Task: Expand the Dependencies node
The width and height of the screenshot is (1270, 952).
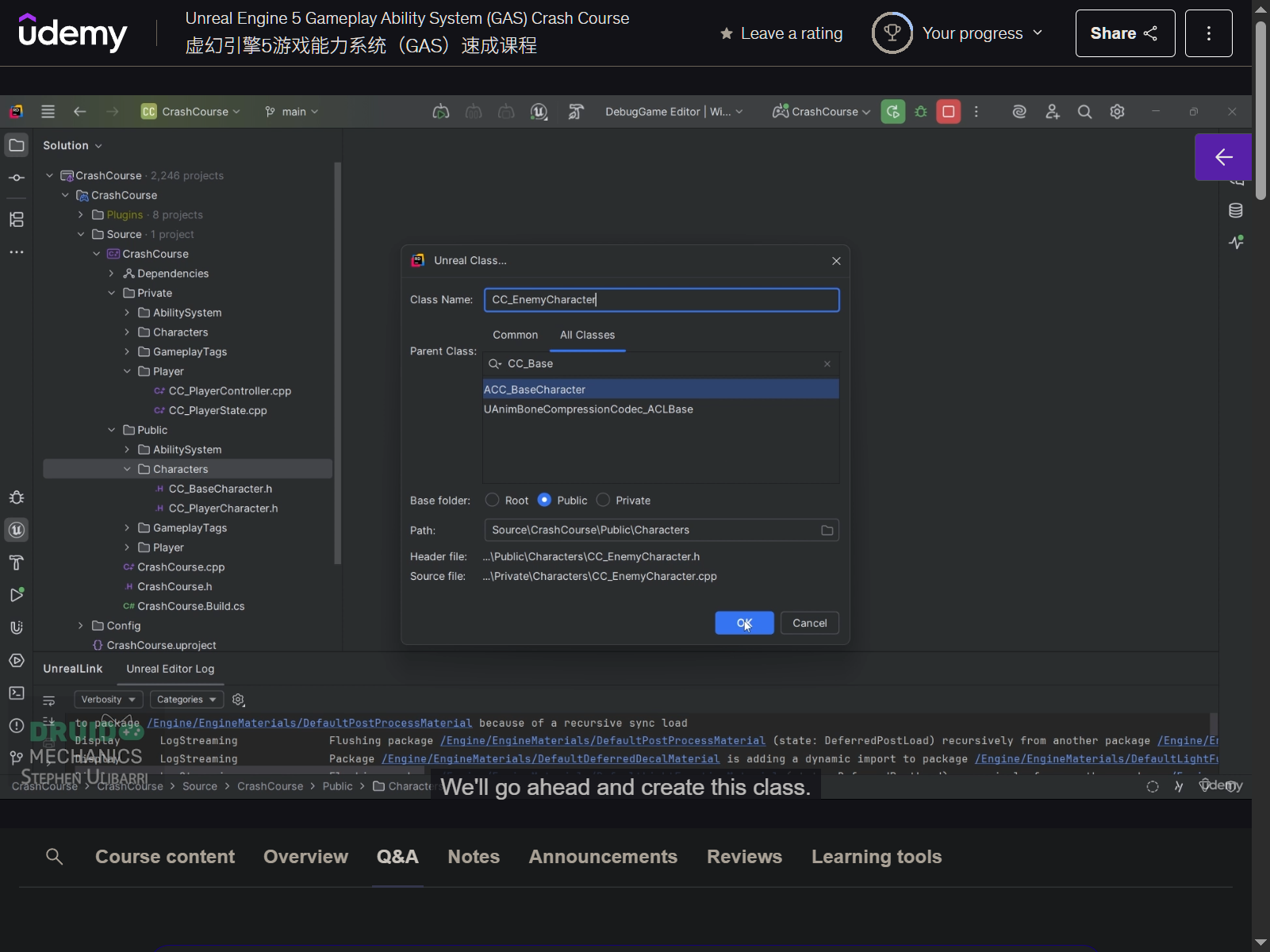Action: point(112,274)
